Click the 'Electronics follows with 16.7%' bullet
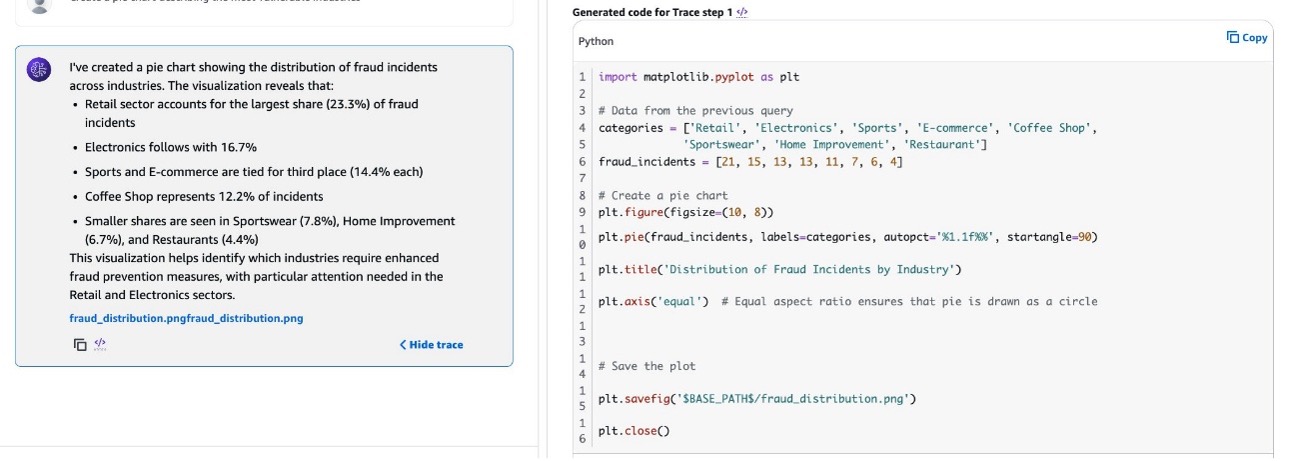 tap(171, 147)
